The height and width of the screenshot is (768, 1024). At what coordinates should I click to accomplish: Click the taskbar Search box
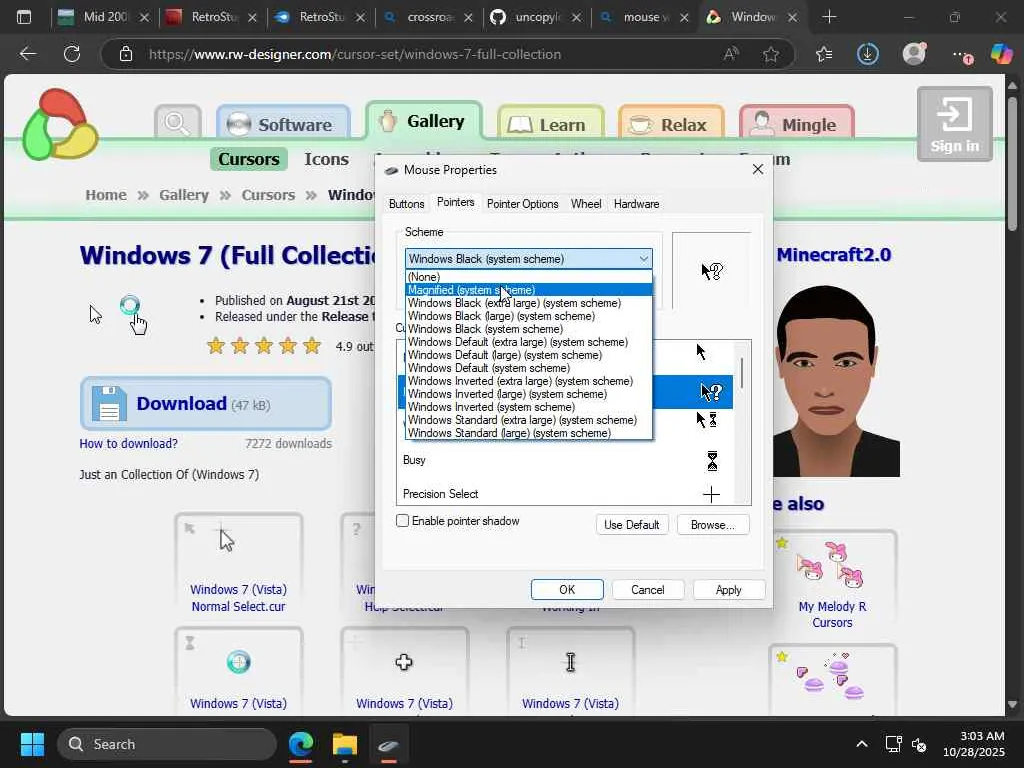click(x=167, y=744)
